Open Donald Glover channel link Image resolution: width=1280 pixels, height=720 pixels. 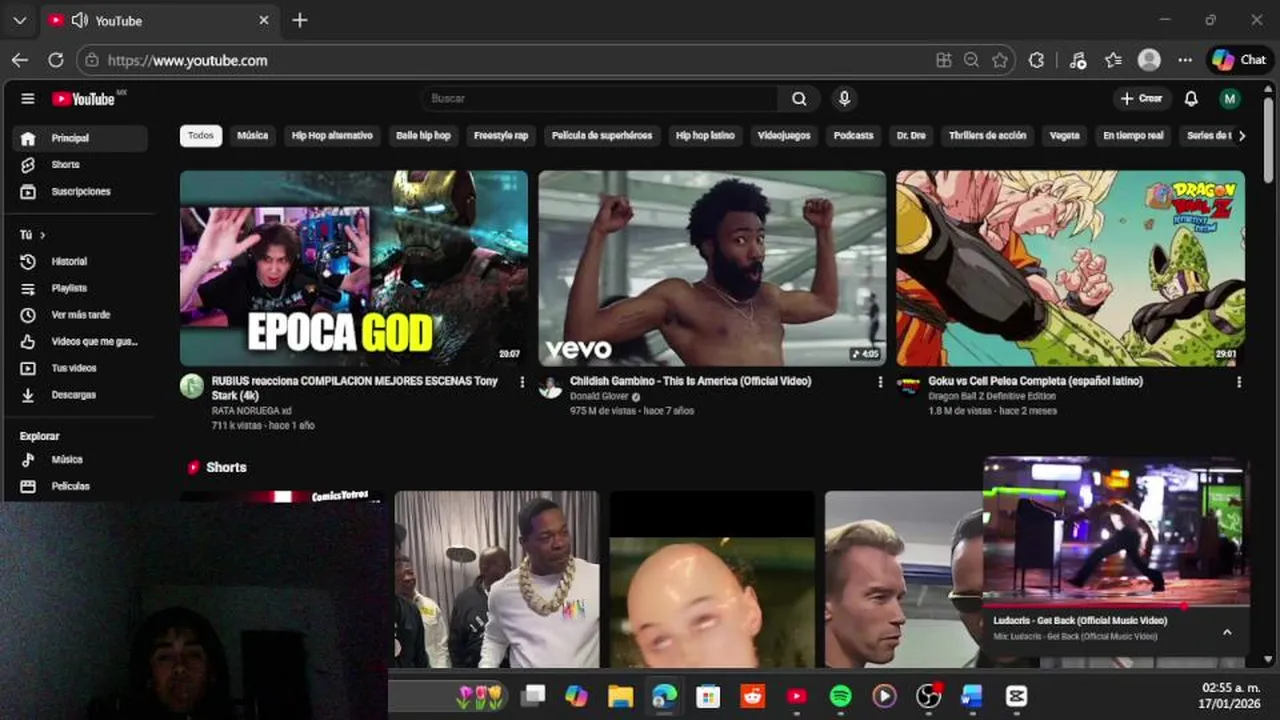click(600, 396)
